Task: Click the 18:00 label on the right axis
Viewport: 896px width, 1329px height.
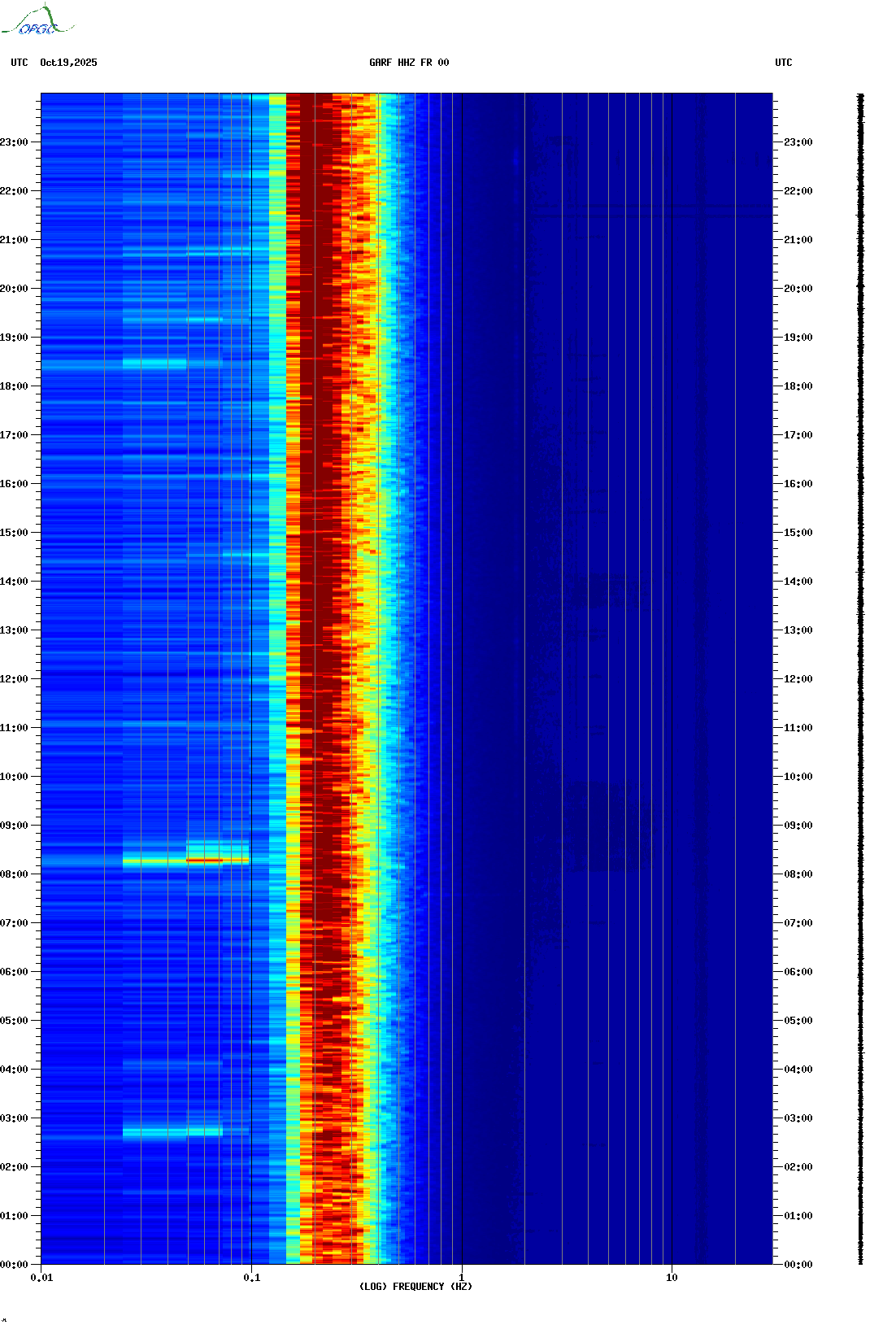Action: 798,386
